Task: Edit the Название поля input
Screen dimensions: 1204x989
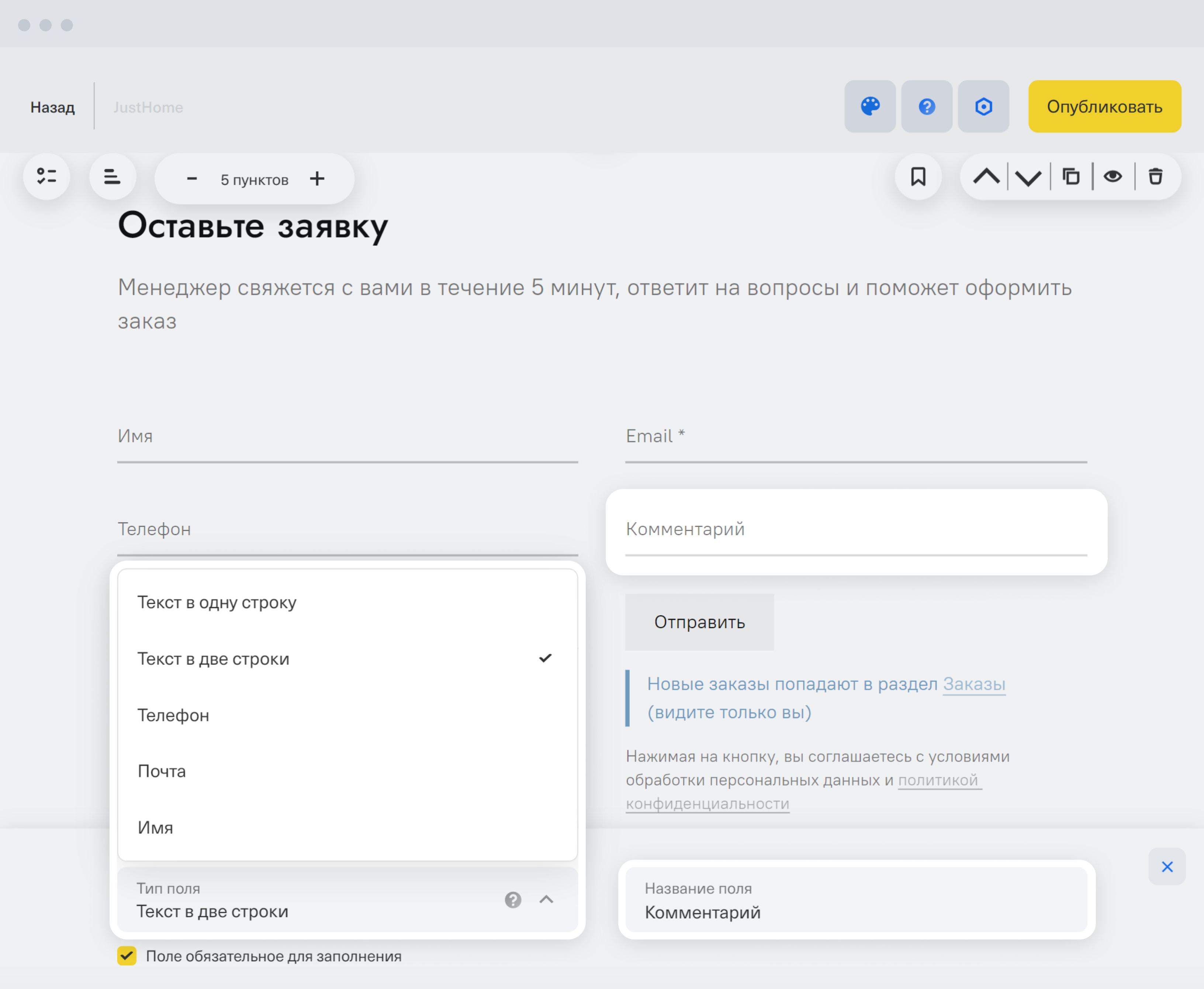Action: (856, 900)
